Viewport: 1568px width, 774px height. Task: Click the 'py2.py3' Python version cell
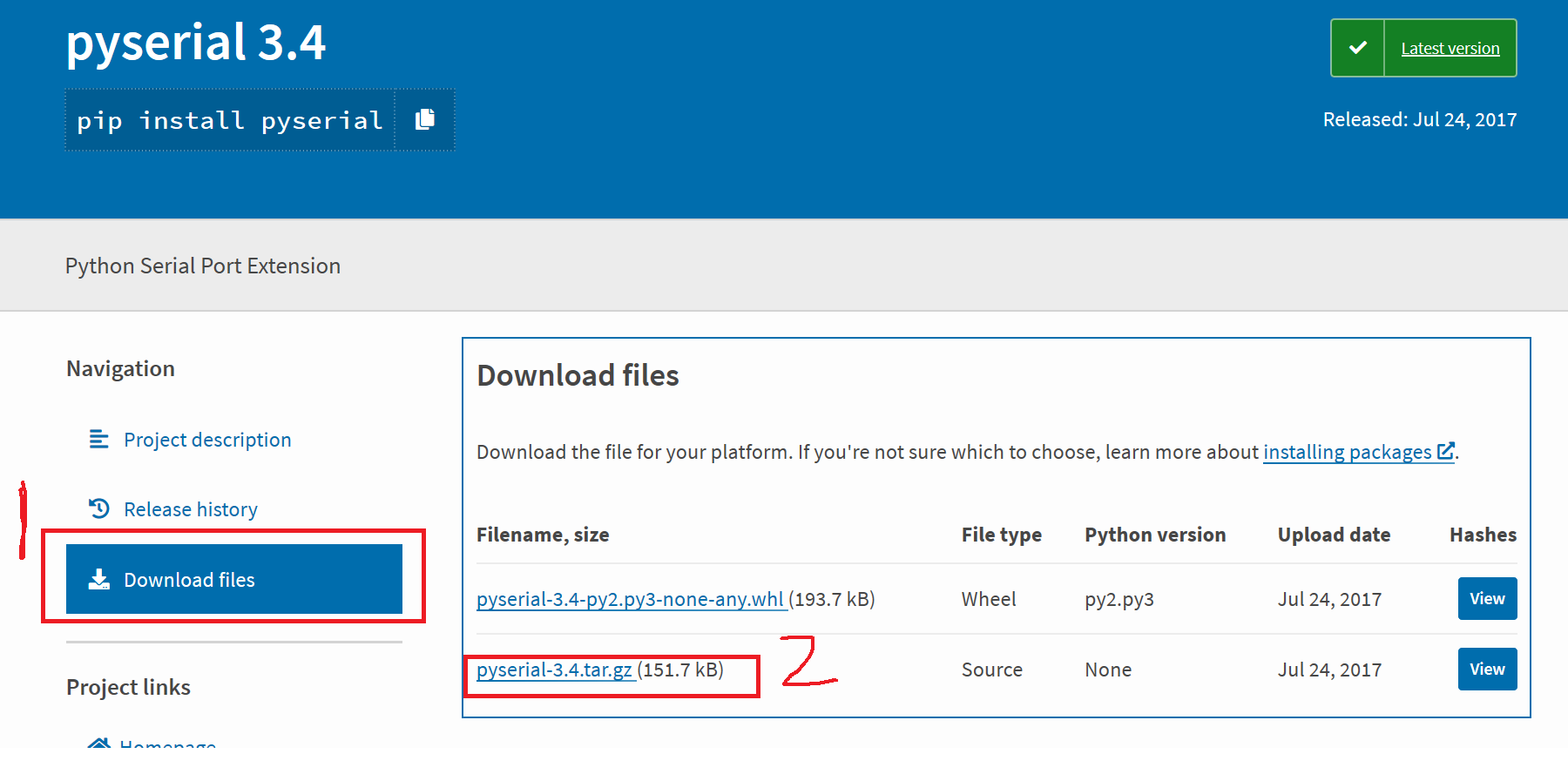(x=1119, y=600)
